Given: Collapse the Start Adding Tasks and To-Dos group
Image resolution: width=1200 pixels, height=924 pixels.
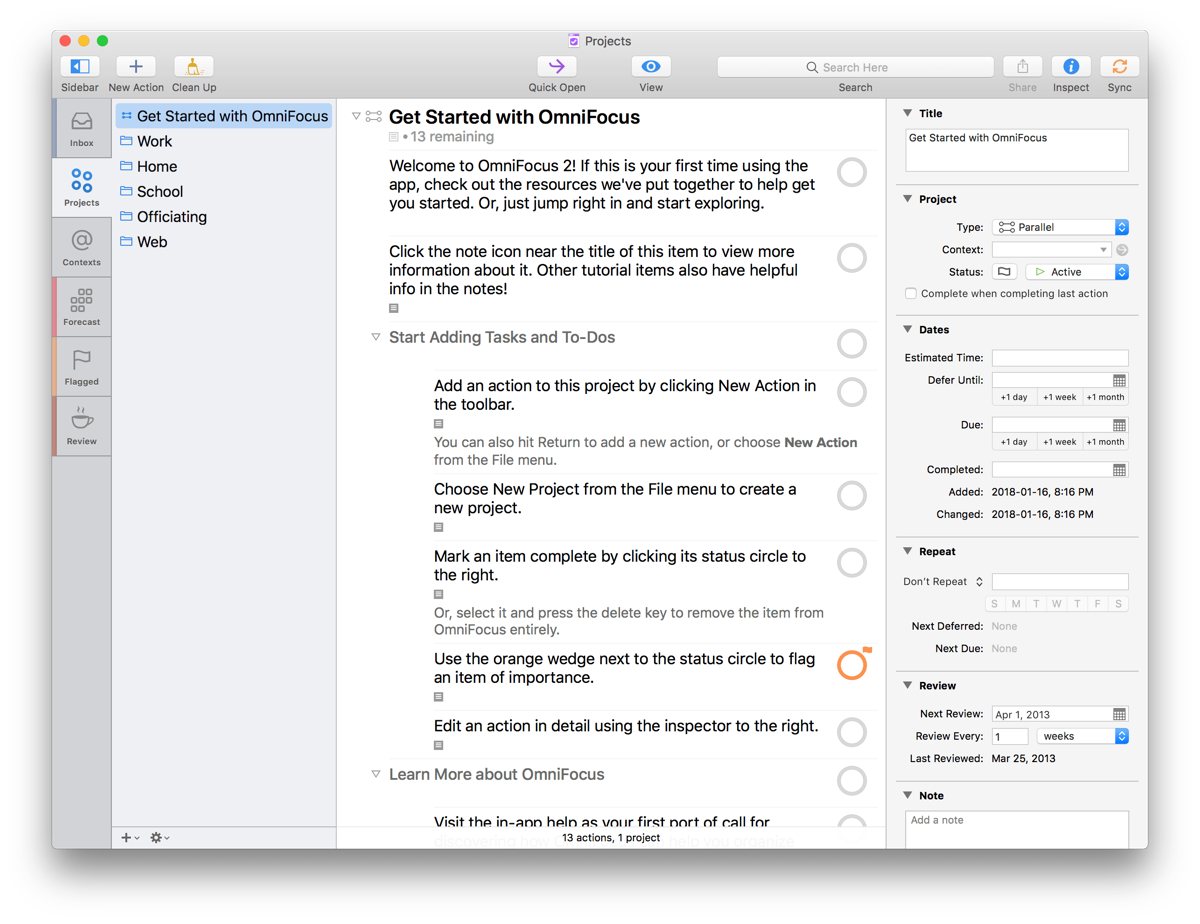Looking at the screenshot, I should click(x=376, y=338).
